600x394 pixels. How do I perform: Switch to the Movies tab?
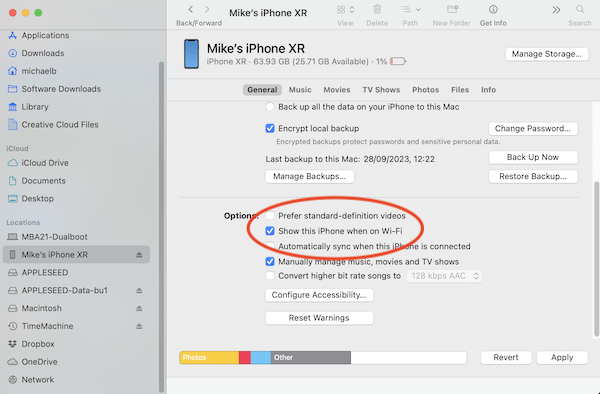pyautogui.click(x=337, y=90)
